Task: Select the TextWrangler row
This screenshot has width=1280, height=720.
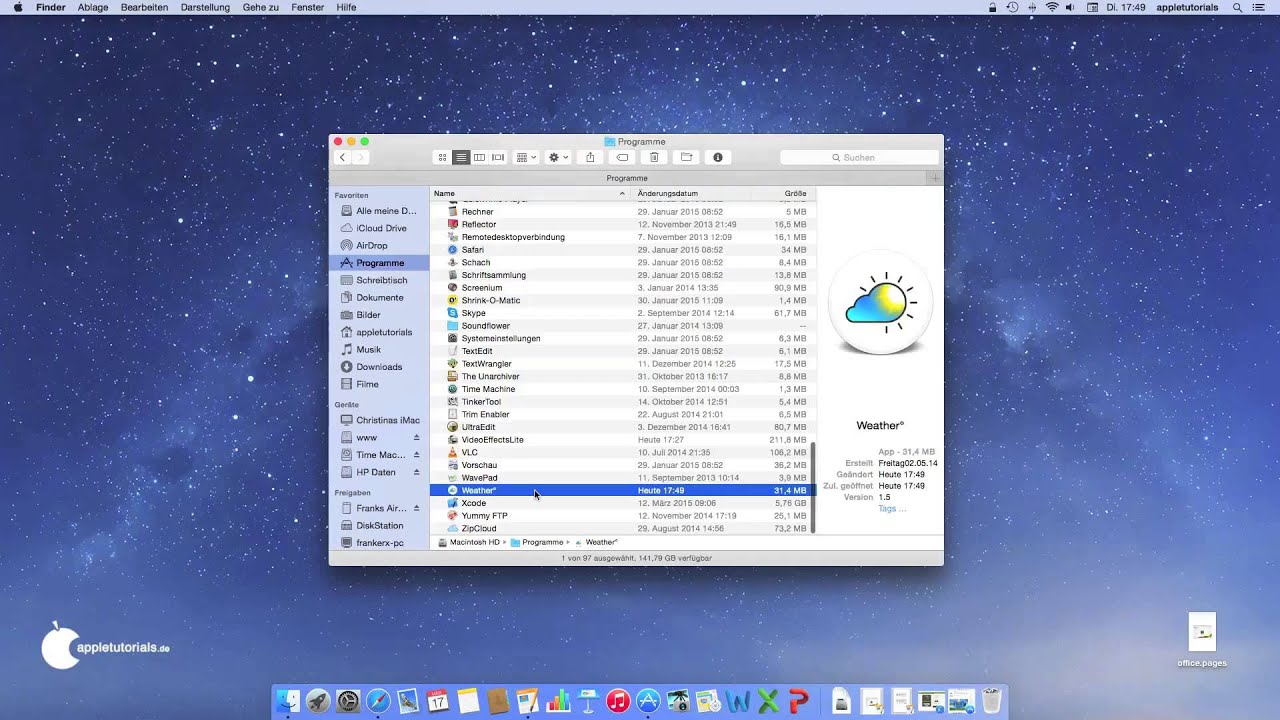Action: pyautogui.click(x=623, y=364)
